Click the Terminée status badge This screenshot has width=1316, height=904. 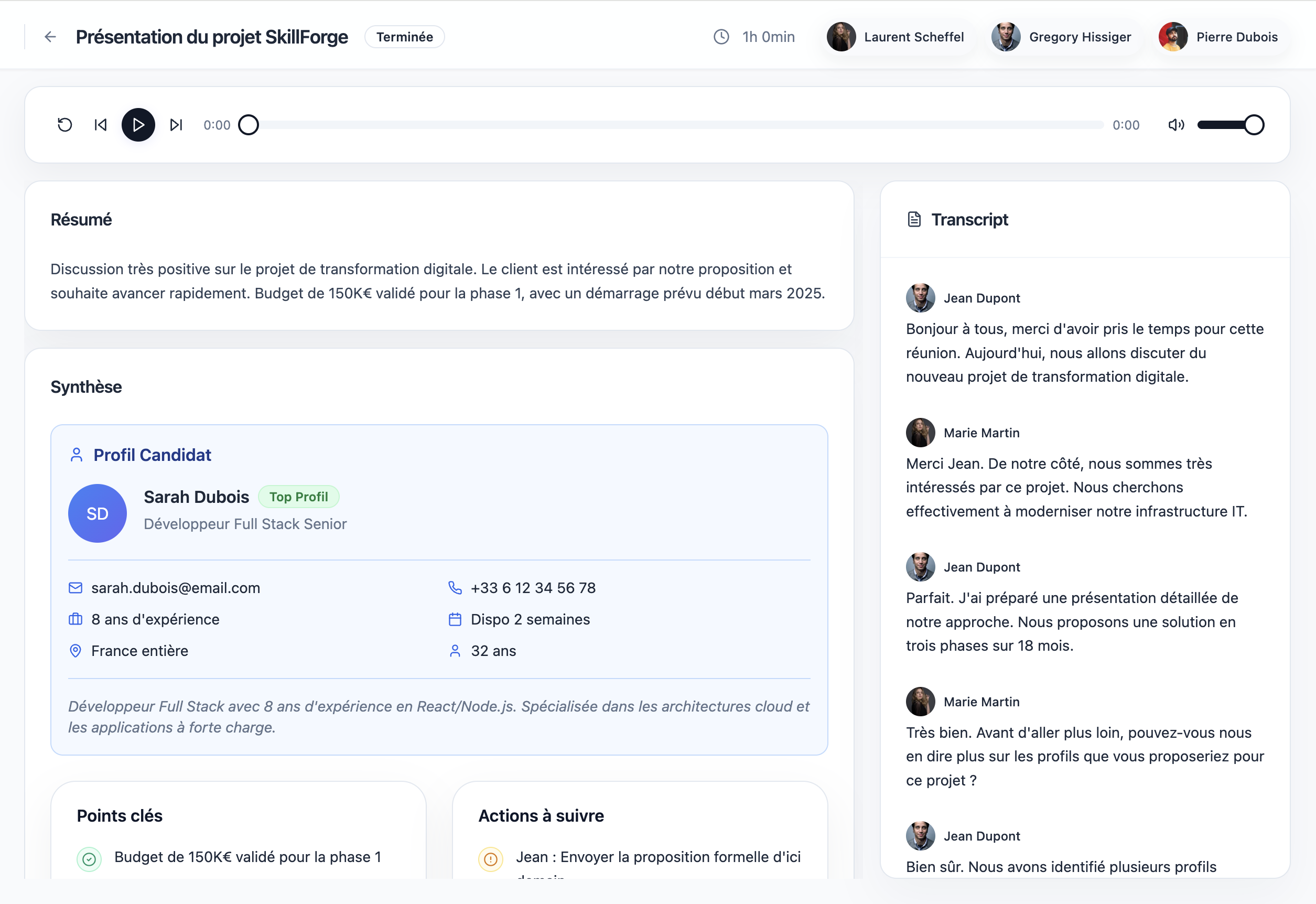point(404,37)
